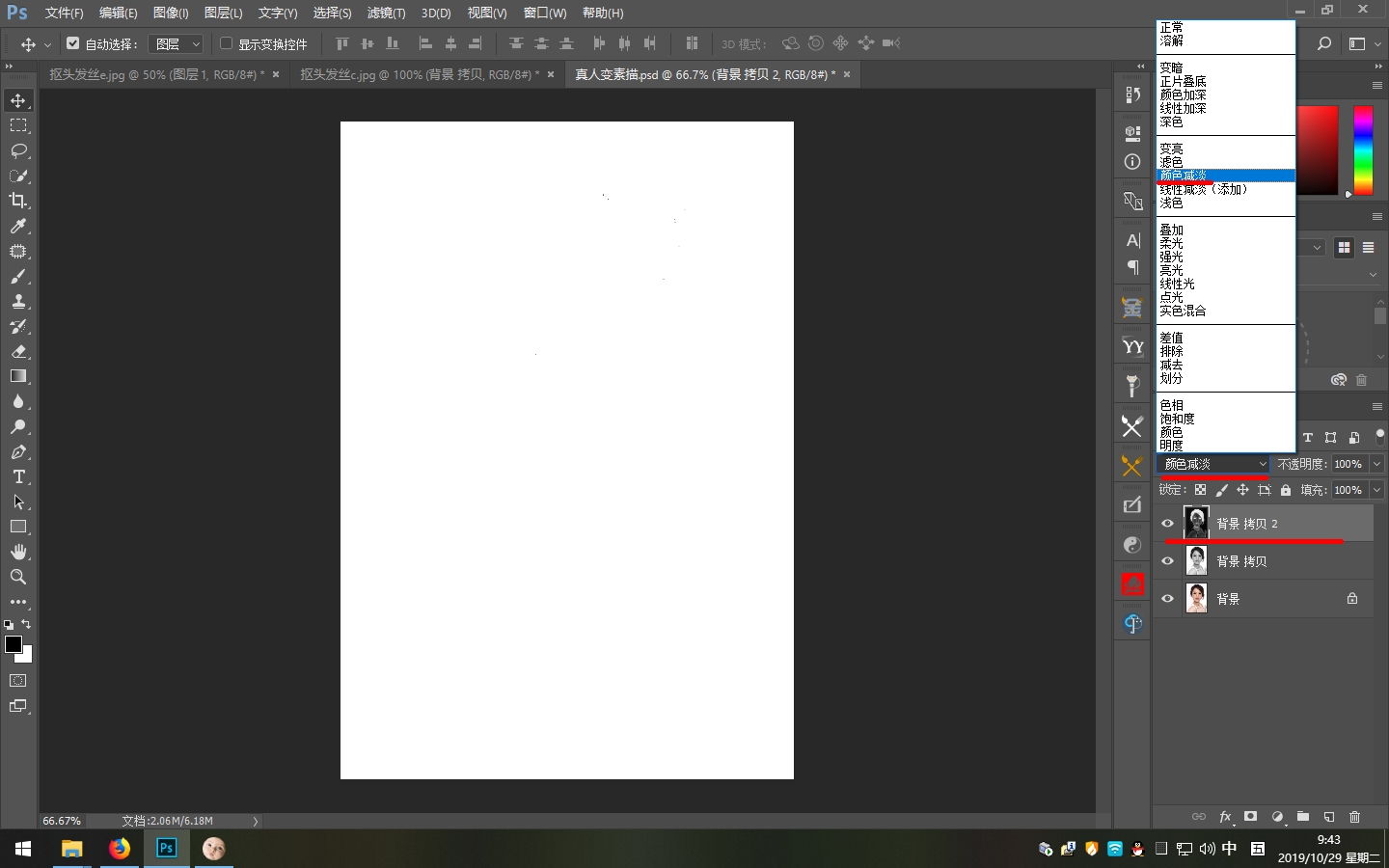Viewport: 1389px width, 868px height.
Task: Choose 柔光 blend mode
Action: coord(1171,243)
